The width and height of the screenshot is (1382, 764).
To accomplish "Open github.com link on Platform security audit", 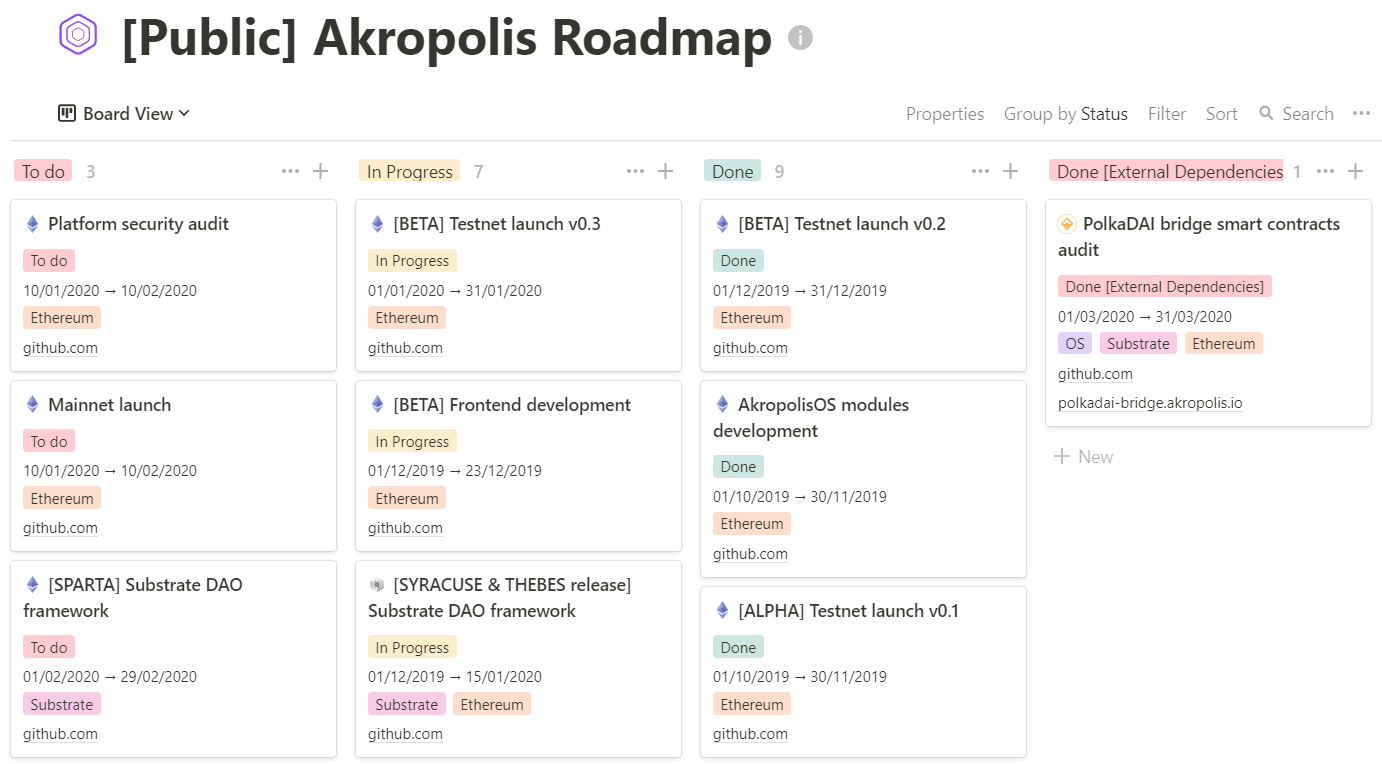I will 60,348.
